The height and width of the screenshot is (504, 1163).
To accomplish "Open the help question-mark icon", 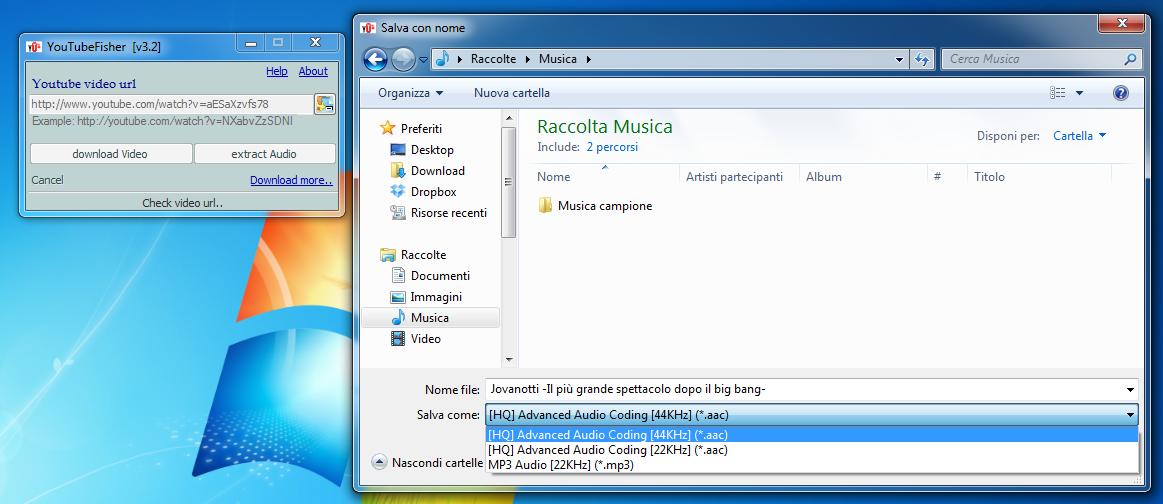I will pyautogui.click(x=1121, y=93).
